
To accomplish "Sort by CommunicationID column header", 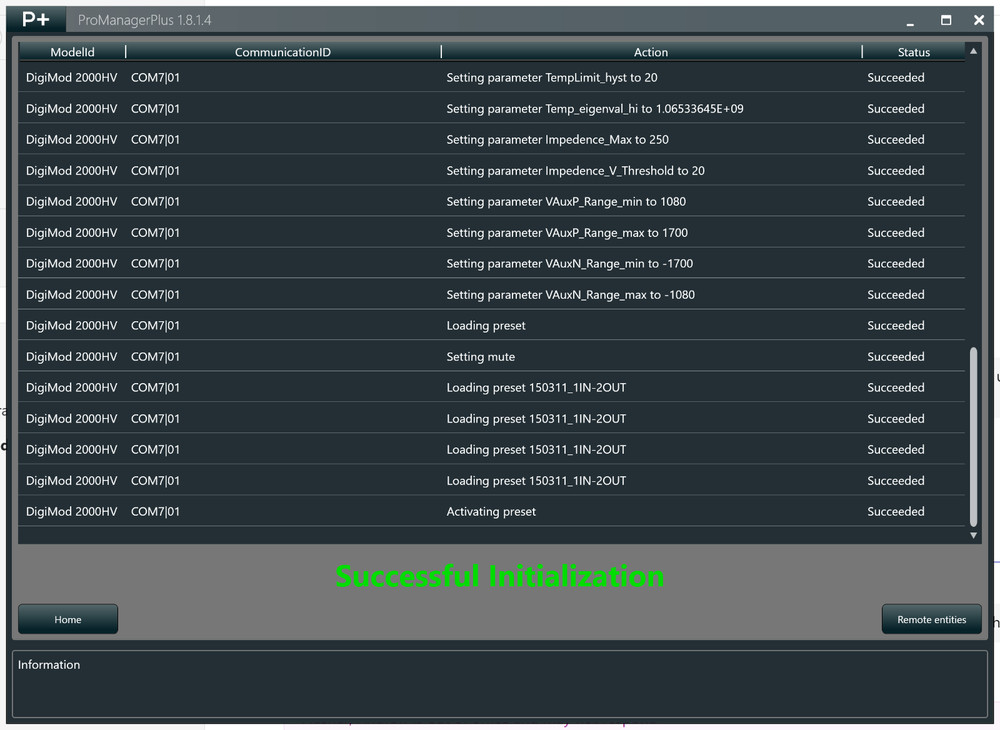I will click(x=283, y=52).
